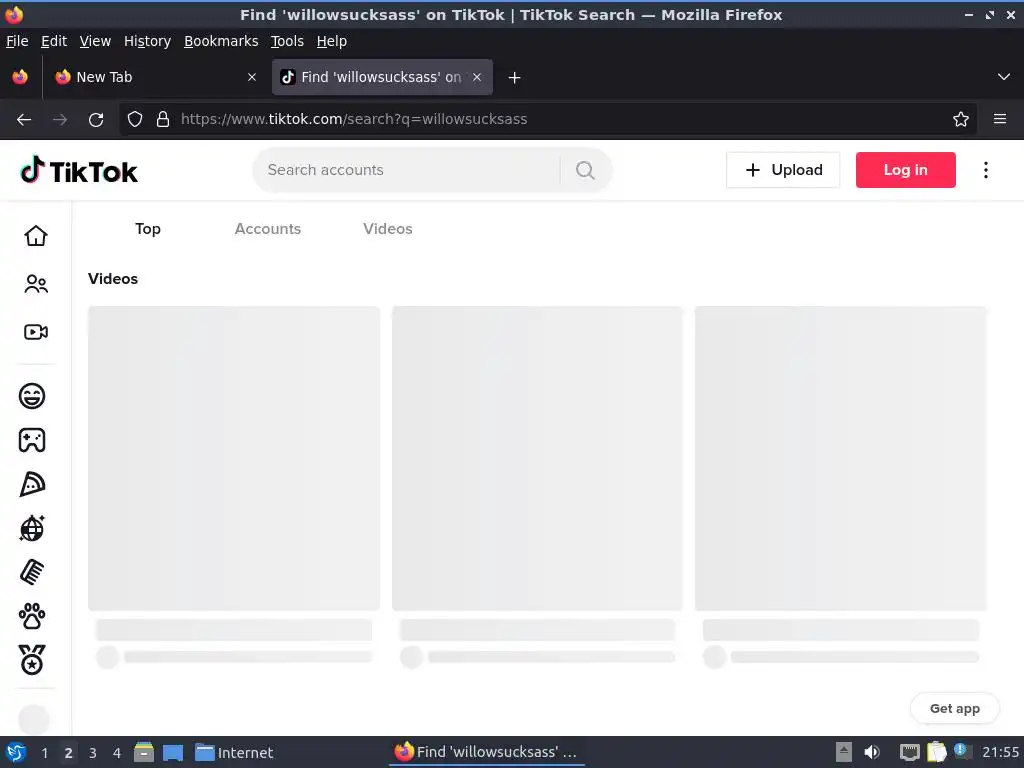The image size is (1024, 768).
Task: Open tracking protection shield icon
Action: click(135, 119)
